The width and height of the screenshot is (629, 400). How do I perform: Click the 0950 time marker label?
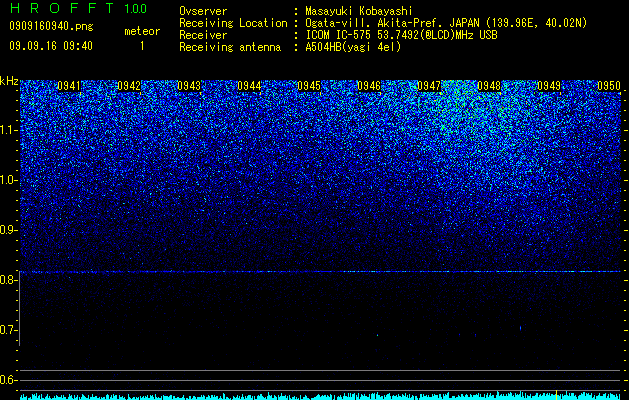[609, 86]
